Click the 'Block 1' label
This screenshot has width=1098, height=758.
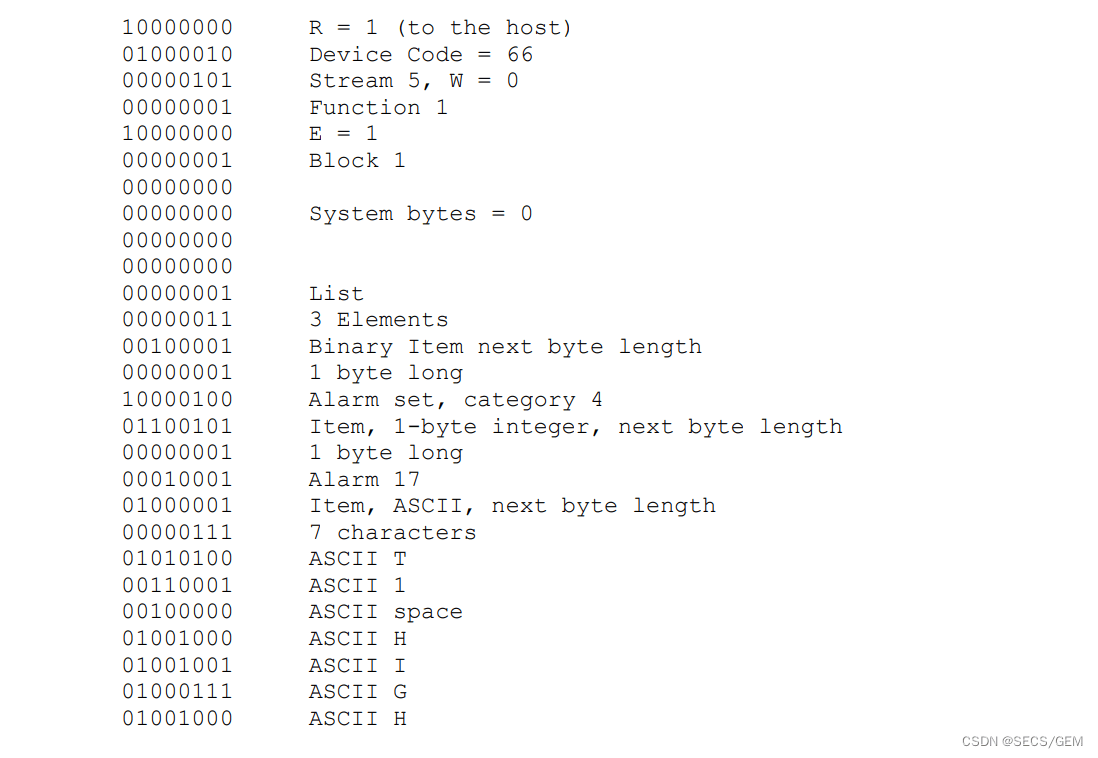pos(357,161)
